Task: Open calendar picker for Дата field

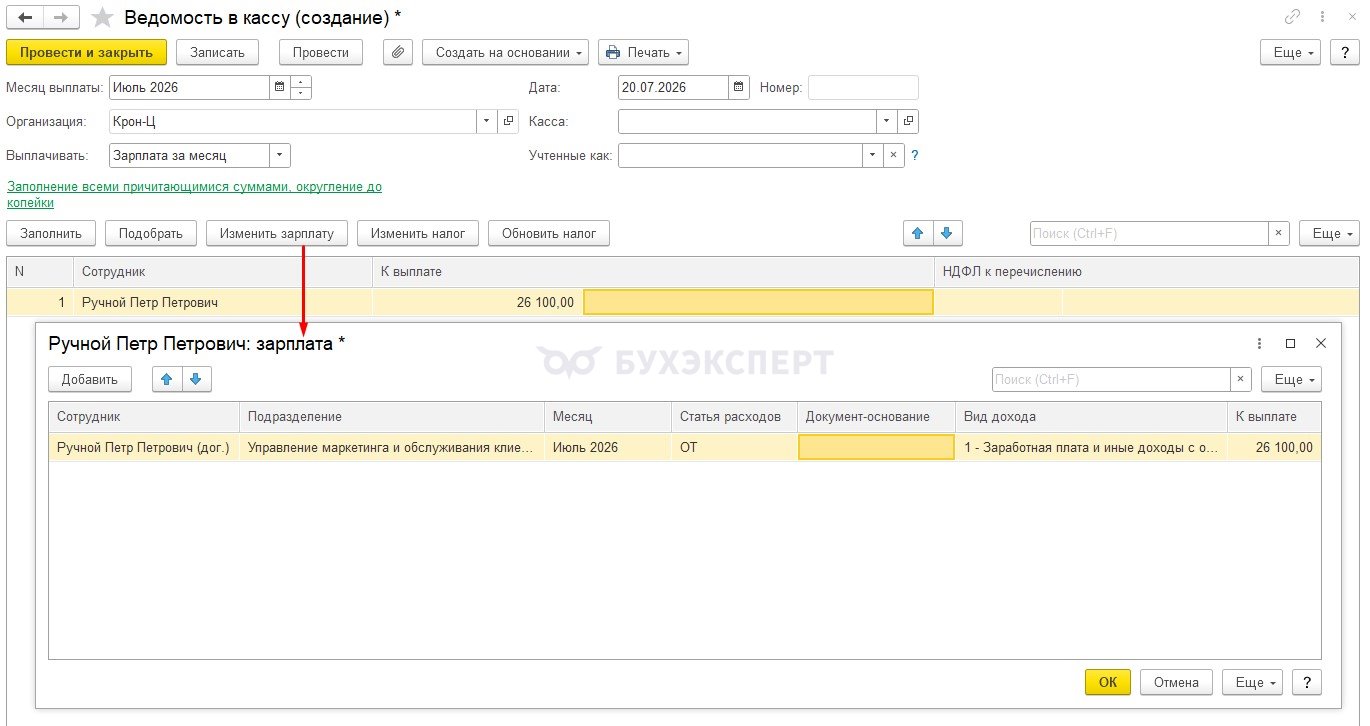Action: (x=738, y=87)
